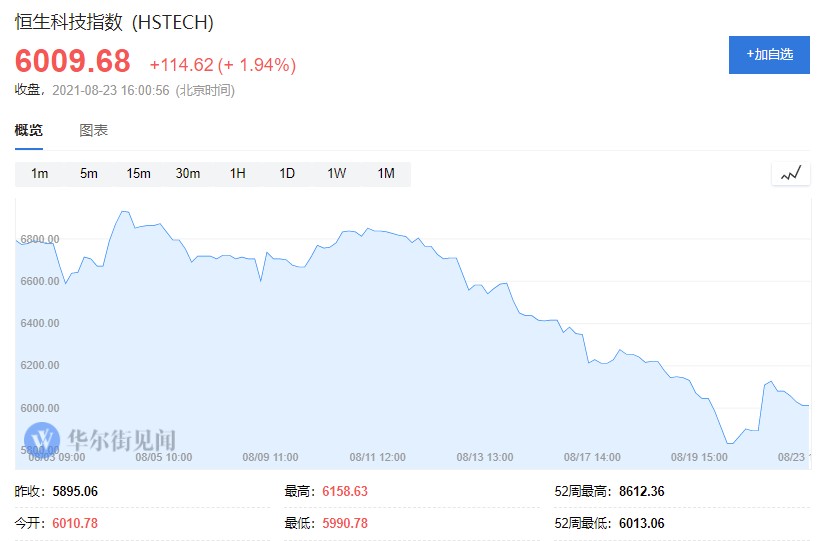Image resolution: width=825 pixels, height=541 pixels.
Task: Click the line chart type icon
Action: 790,173
